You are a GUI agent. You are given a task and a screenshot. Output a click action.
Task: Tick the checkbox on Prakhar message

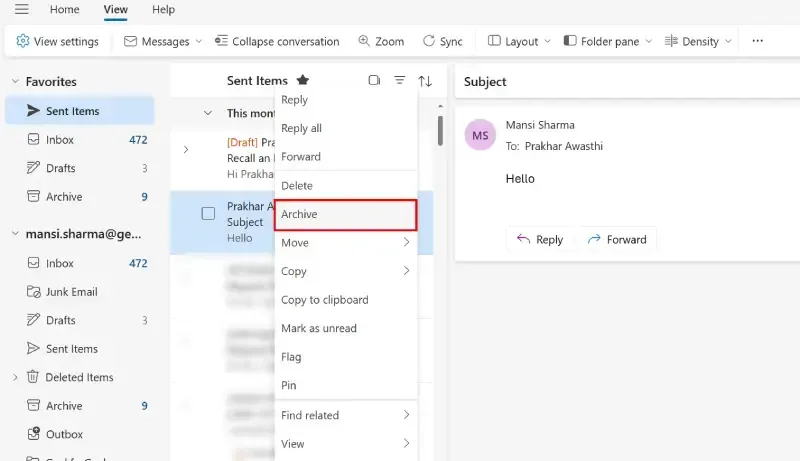point(208,213)
